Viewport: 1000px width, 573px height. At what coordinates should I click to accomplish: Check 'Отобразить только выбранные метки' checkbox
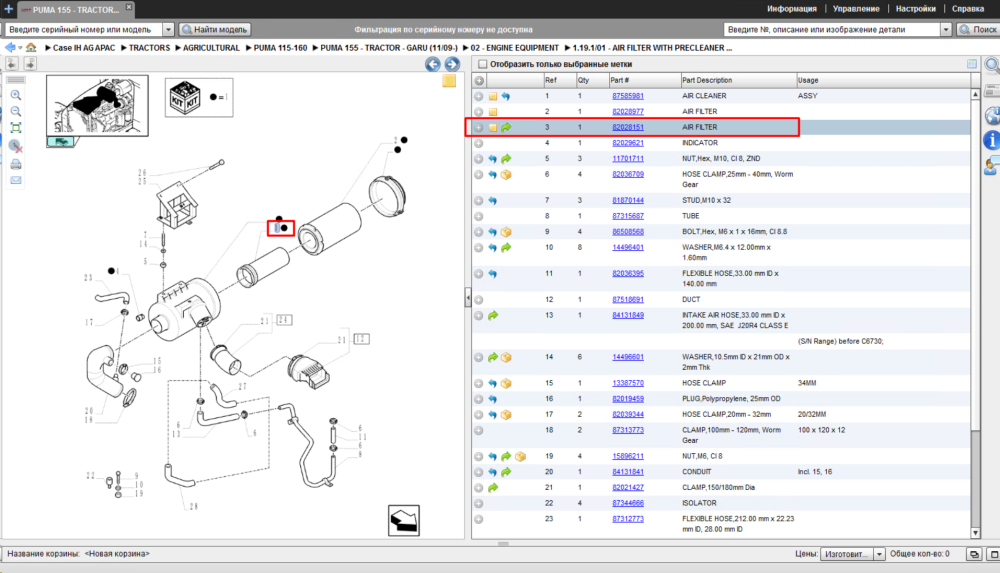(483, 64)
